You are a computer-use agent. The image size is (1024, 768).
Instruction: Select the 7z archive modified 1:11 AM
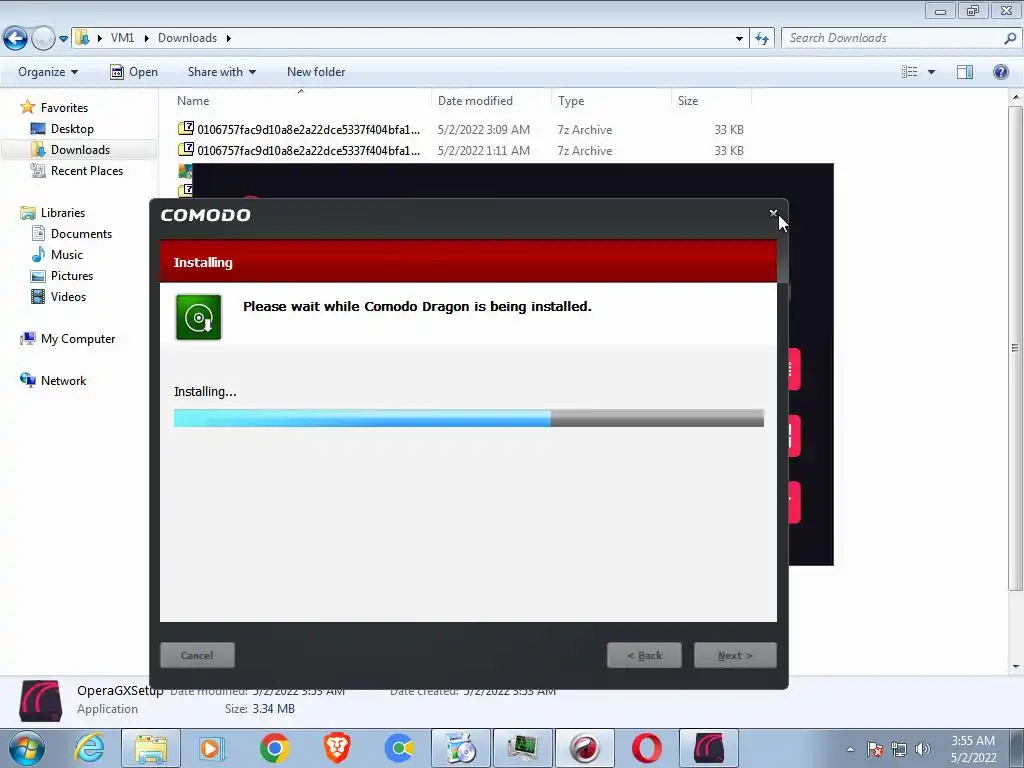pyautogui.click(x=461, y=150)
